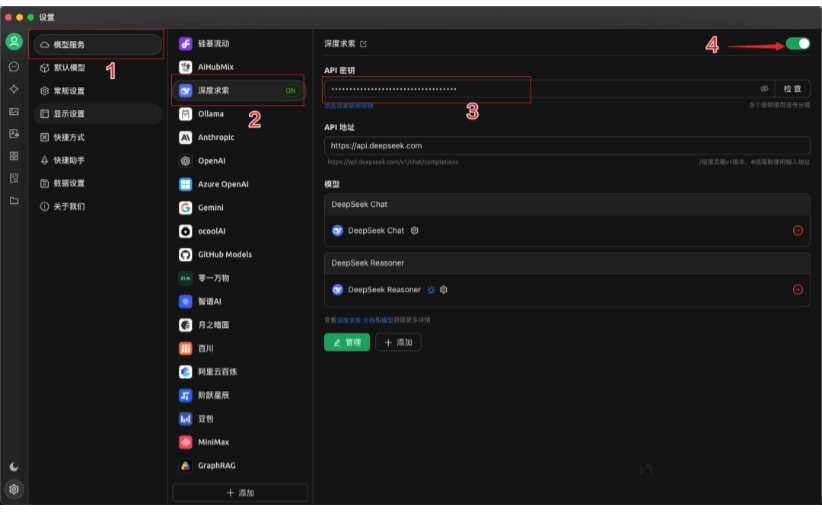This screenshot has width=822, height=512.
Task: Choose the Azure OpenAI provider
Action: pos(240,184)
